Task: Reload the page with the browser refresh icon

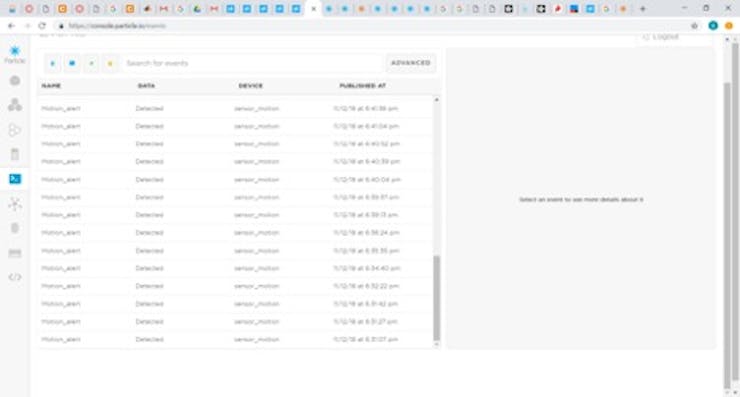Action: pos(42,26)
